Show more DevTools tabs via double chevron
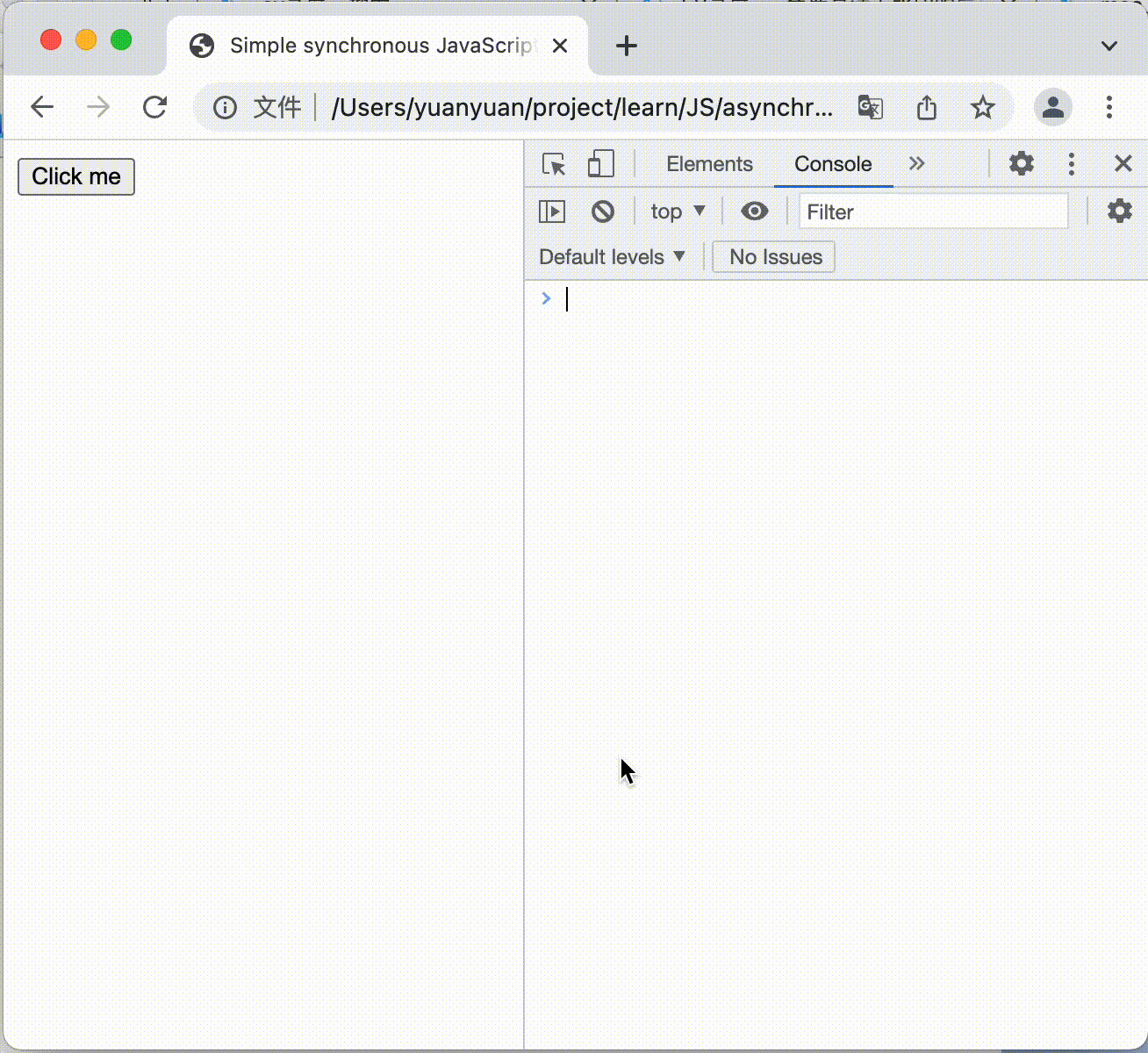Image resolution: width=1148 pixels, height=1053 pixels. point(916,163)
